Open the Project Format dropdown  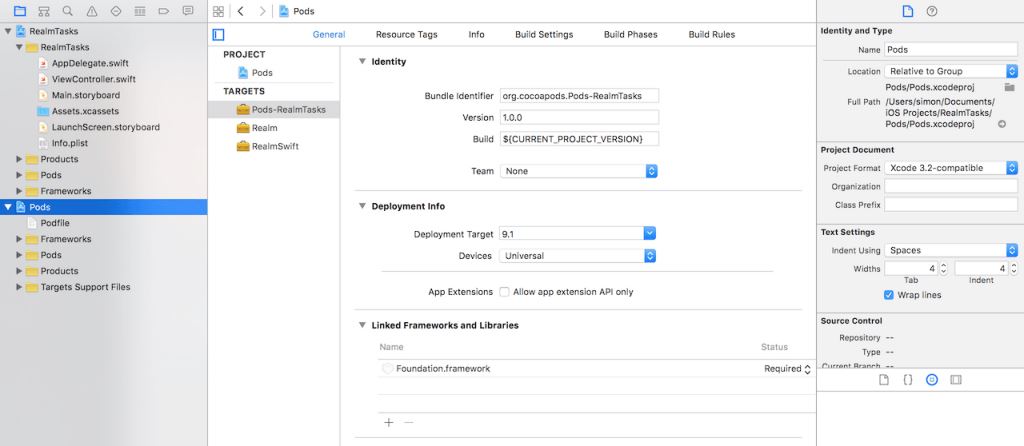coord(1012,168)
